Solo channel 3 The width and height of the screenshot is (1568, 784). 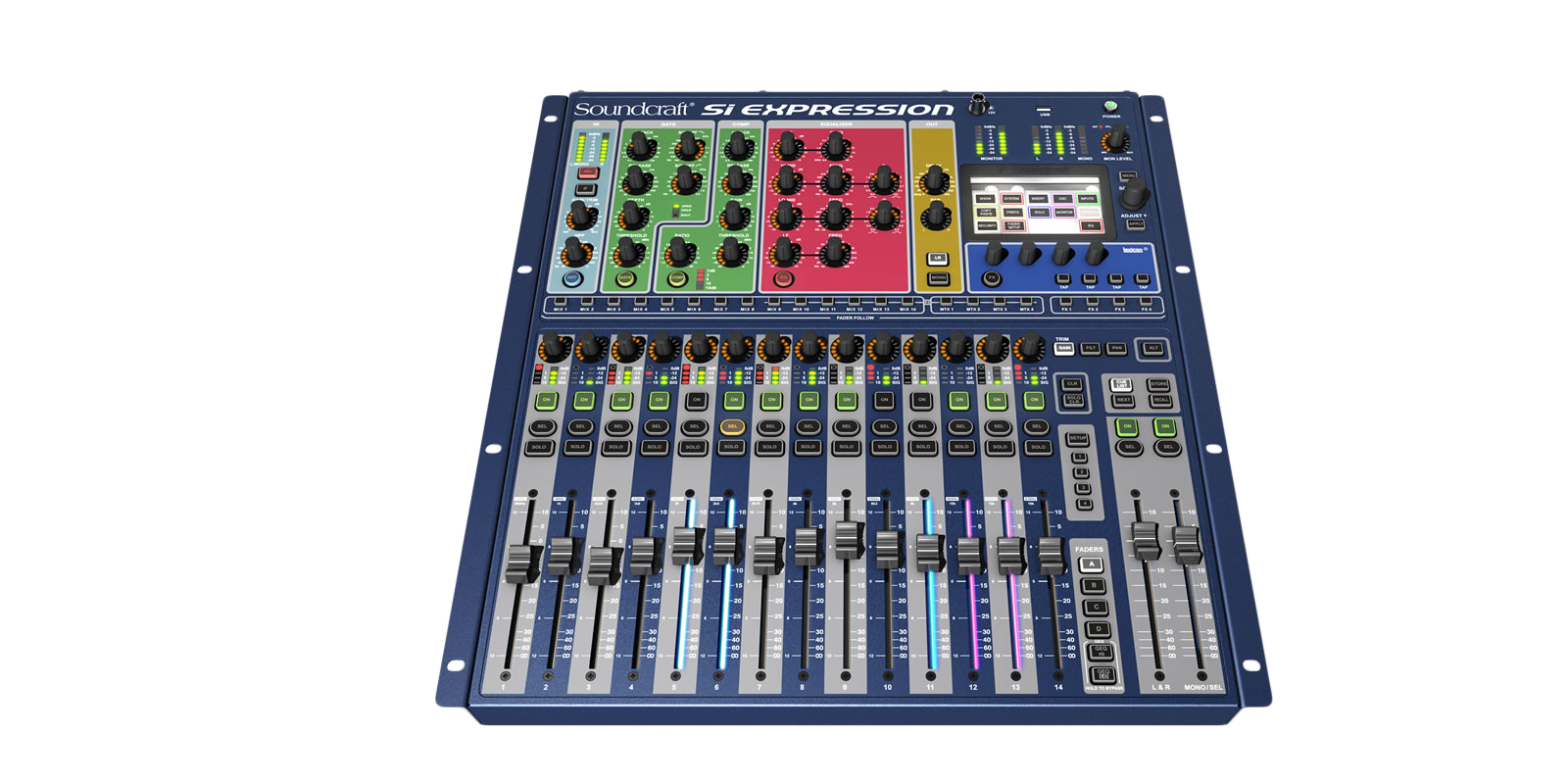point(615,447)
